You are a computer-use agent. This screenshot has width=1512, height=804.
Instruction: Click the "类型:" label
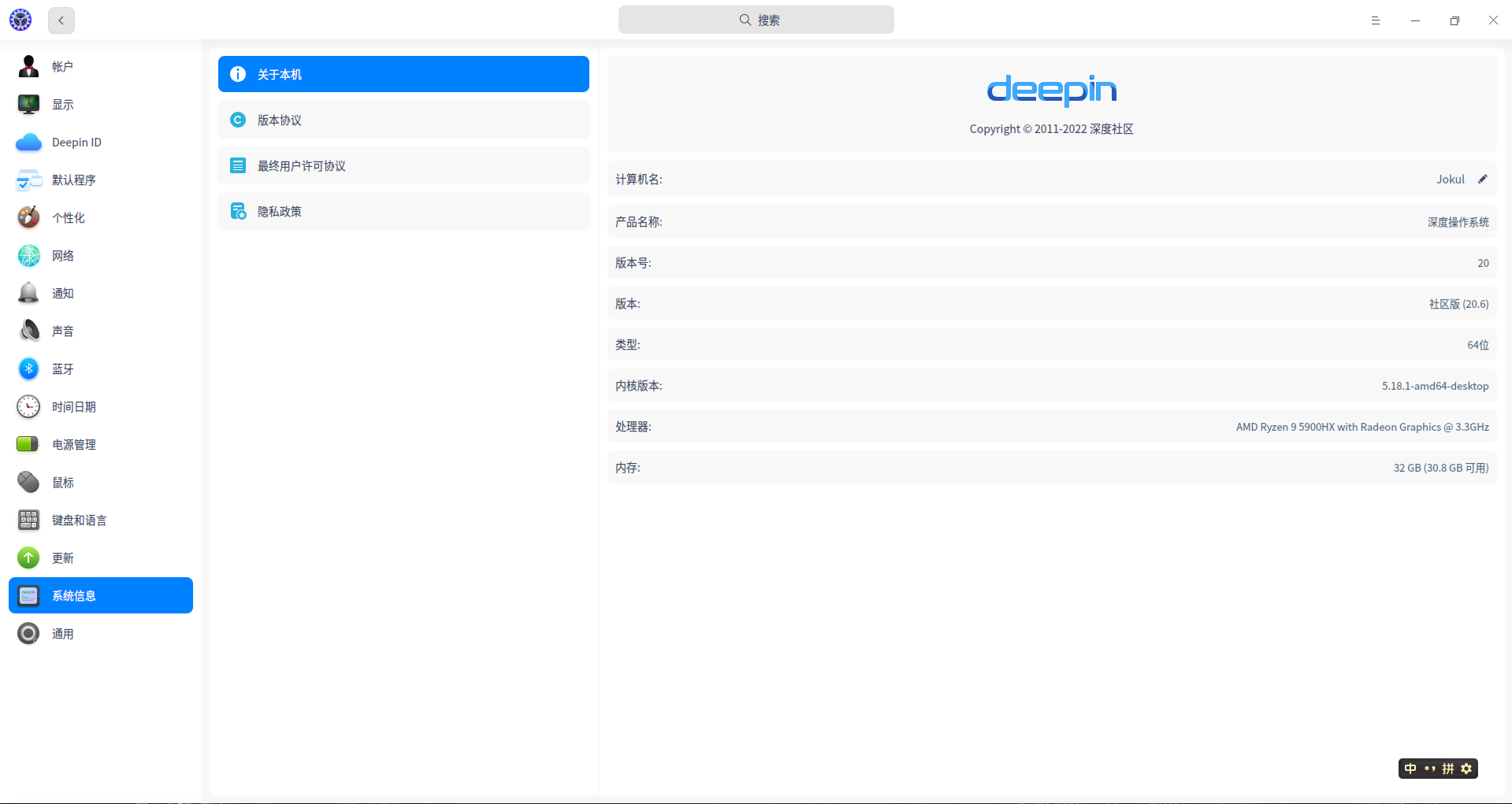[x=628, y=345]
